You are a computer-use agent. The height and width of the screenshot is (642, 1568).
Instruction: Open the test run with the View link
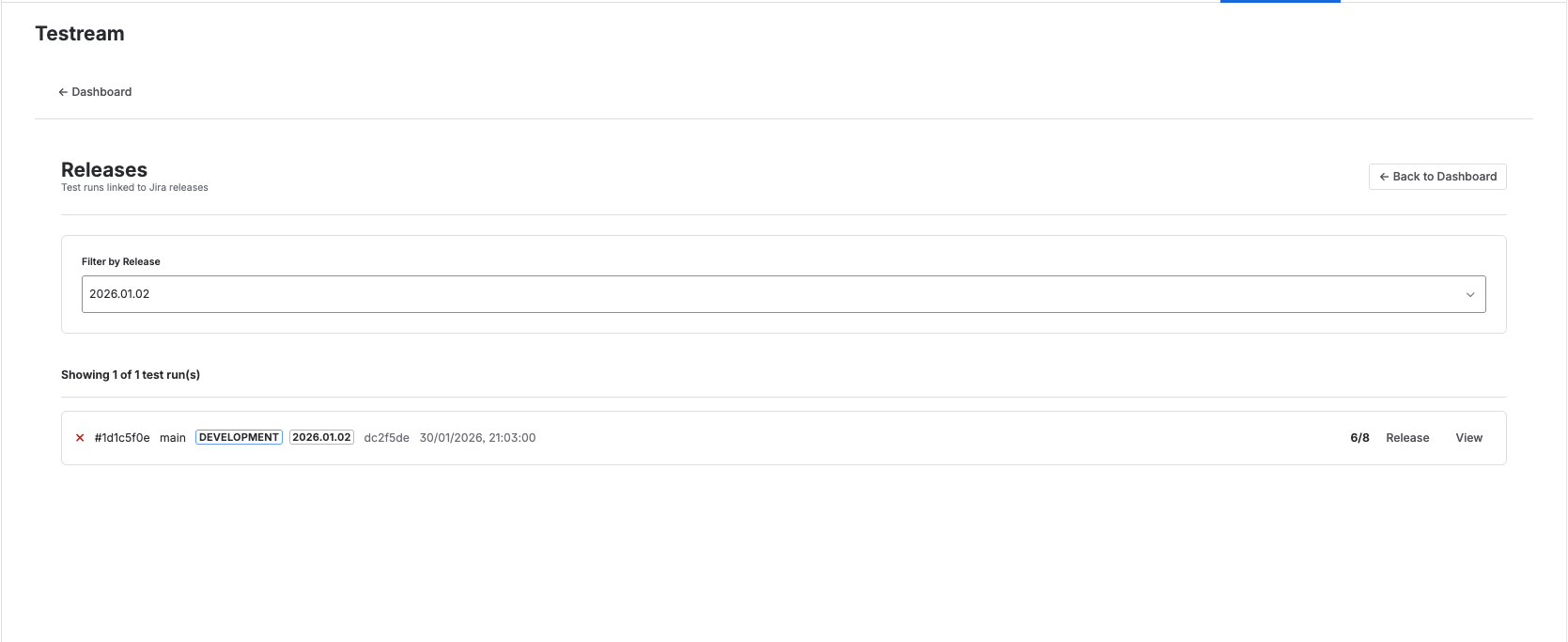1468,437
